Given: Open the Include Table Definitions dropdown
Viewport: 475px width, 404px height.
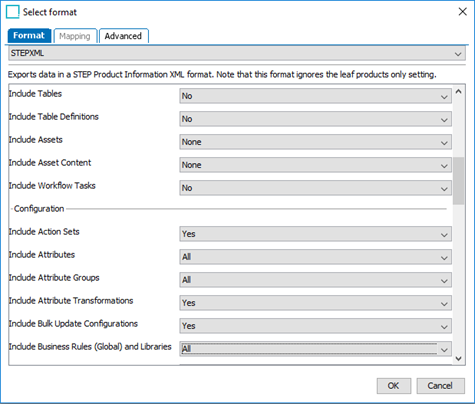Looking at the screenshot, I should (x=315, y=119).
